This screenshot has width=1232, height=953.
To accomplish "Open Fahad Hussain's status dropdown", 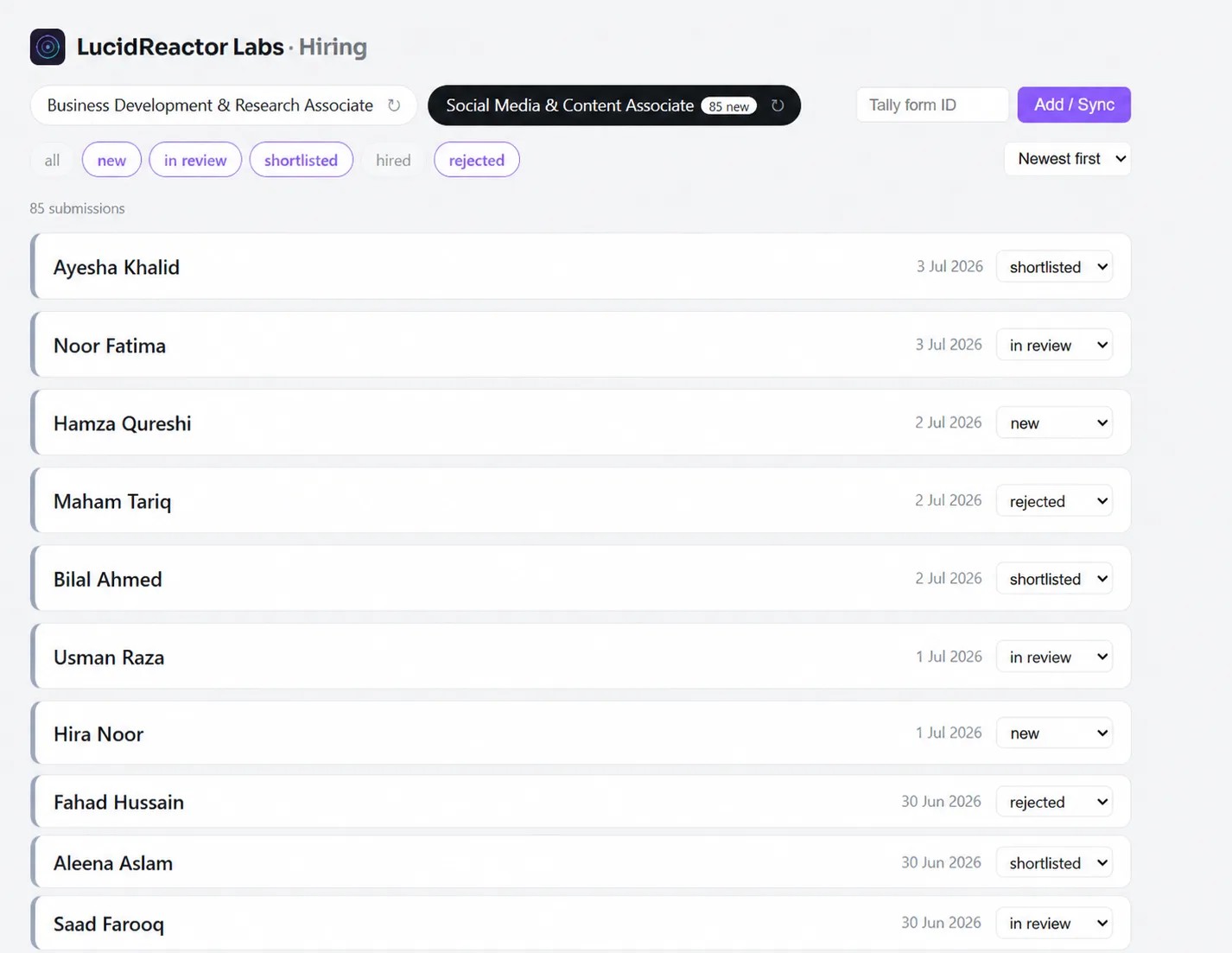I will [1055, 802].
